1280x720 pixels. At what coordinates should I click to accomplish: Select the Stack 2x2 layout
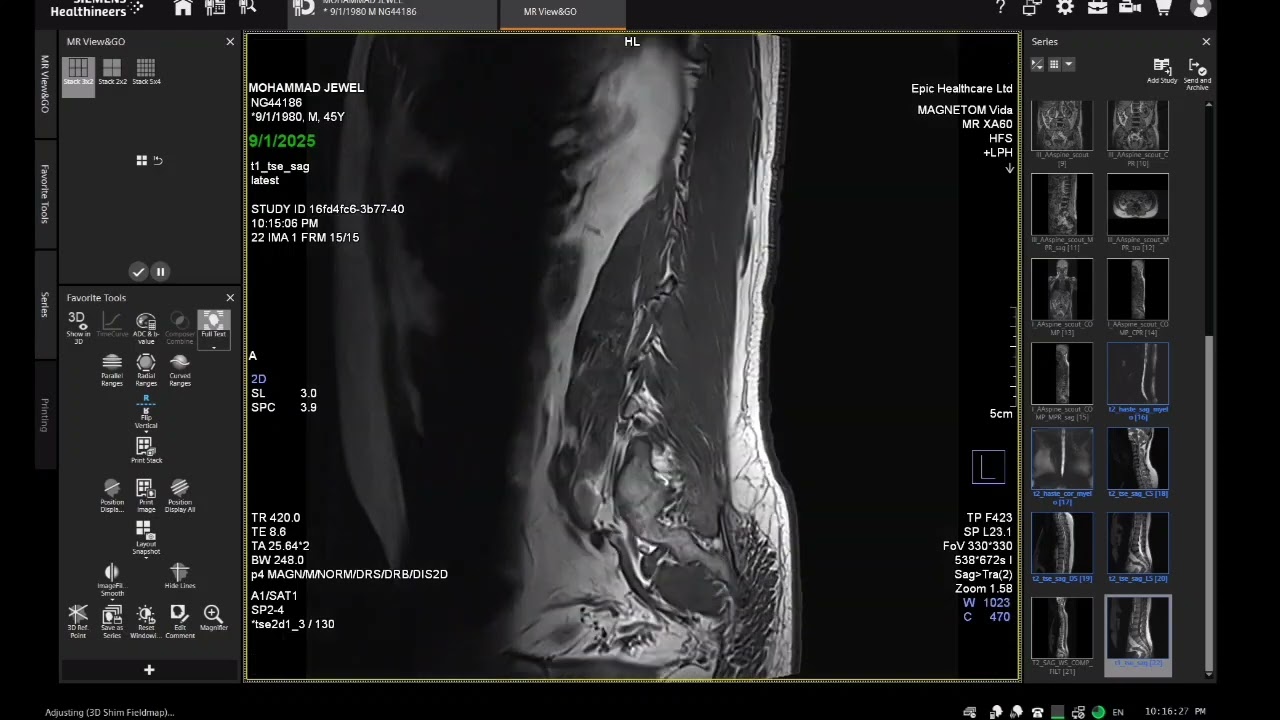tap(112, 72)
